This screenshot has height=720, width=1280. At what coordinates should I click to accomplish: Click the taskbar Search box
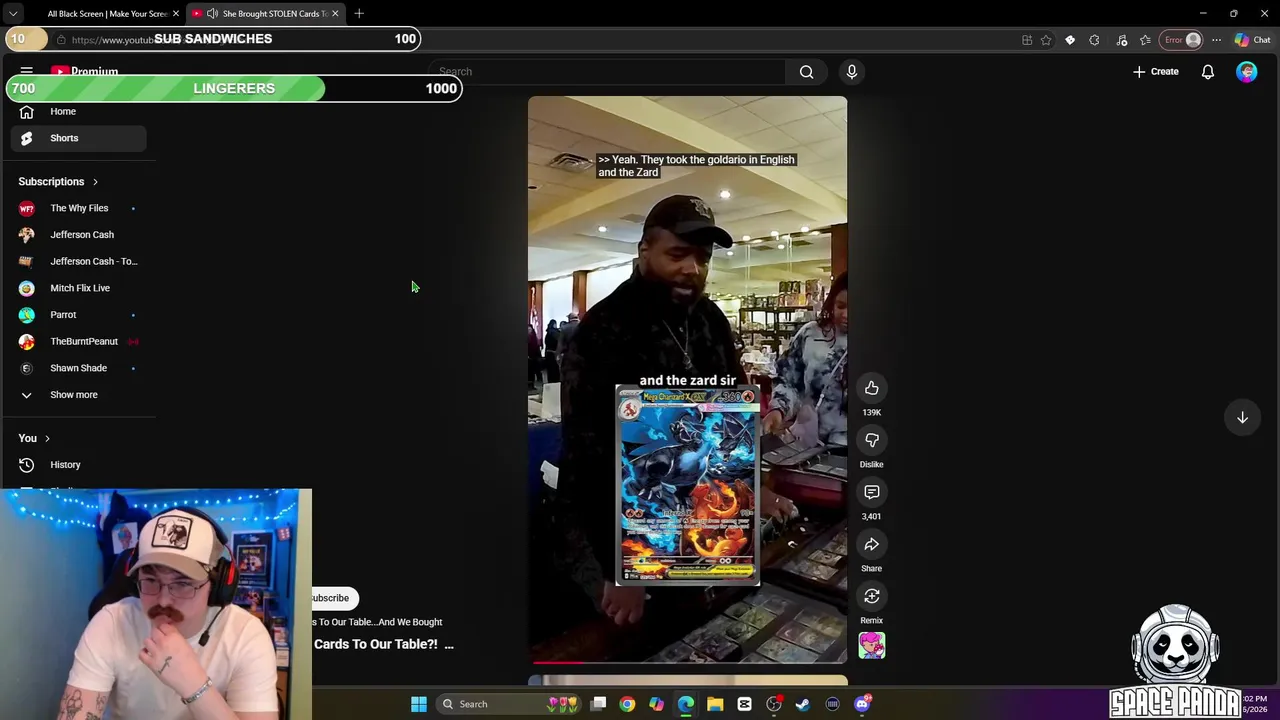pos(510,704)
